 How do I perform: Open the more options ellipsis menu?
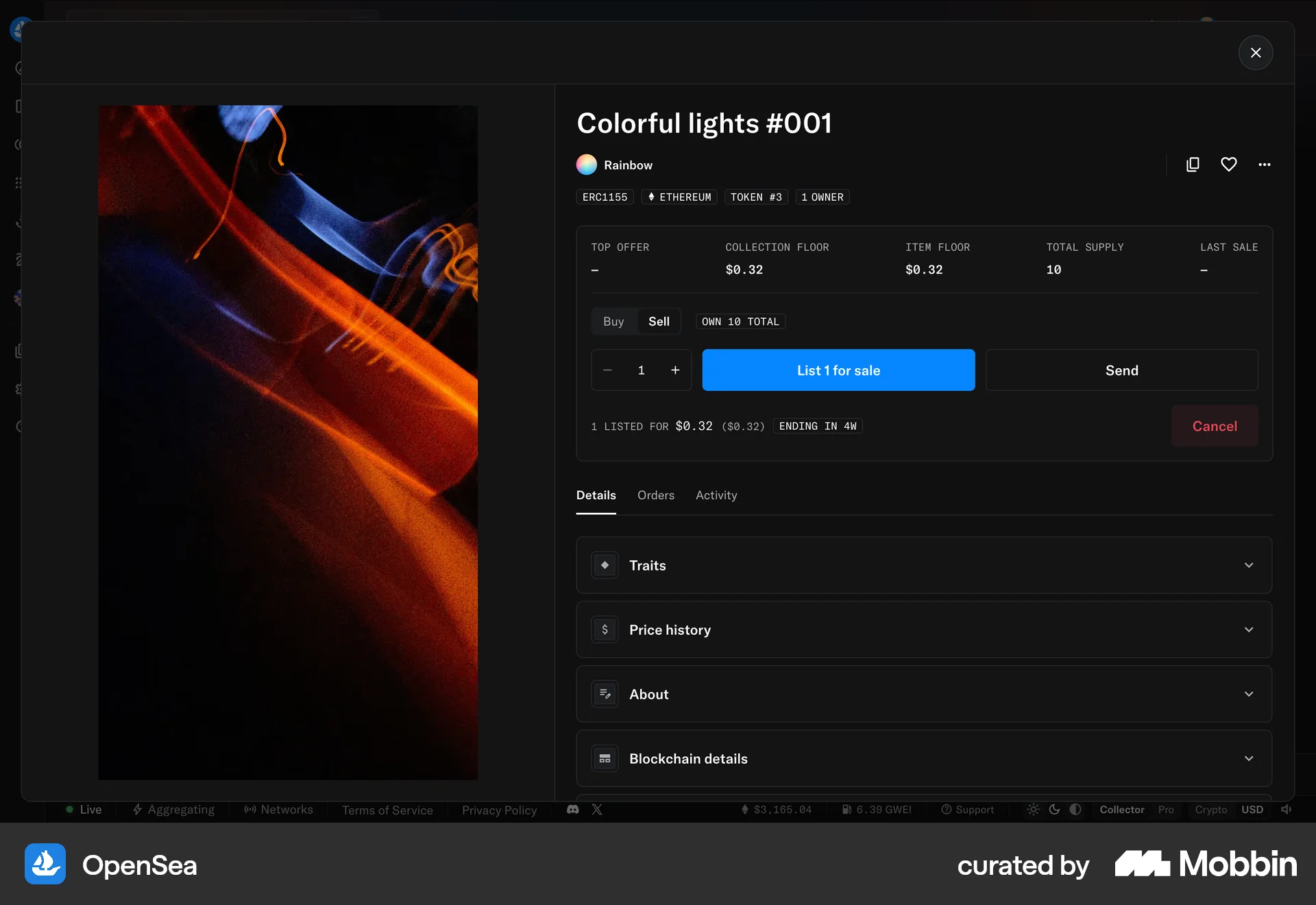[1265, 165]
